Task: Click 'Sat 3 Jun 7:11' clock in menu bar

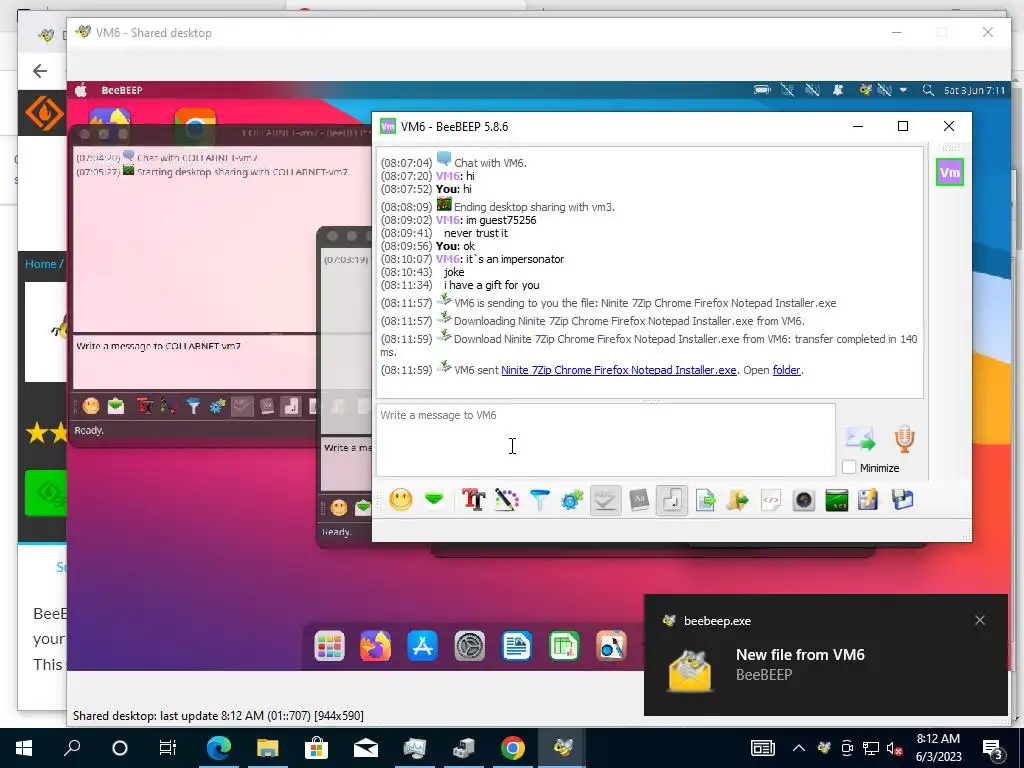Action: [974, 90]
